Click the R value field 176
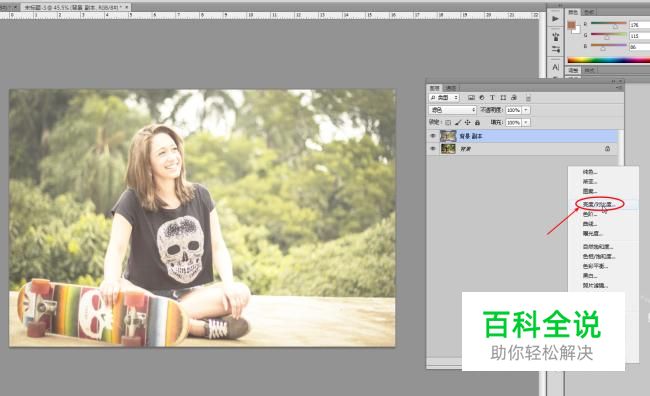The image size is (650, 396). (x=639, y=25)
